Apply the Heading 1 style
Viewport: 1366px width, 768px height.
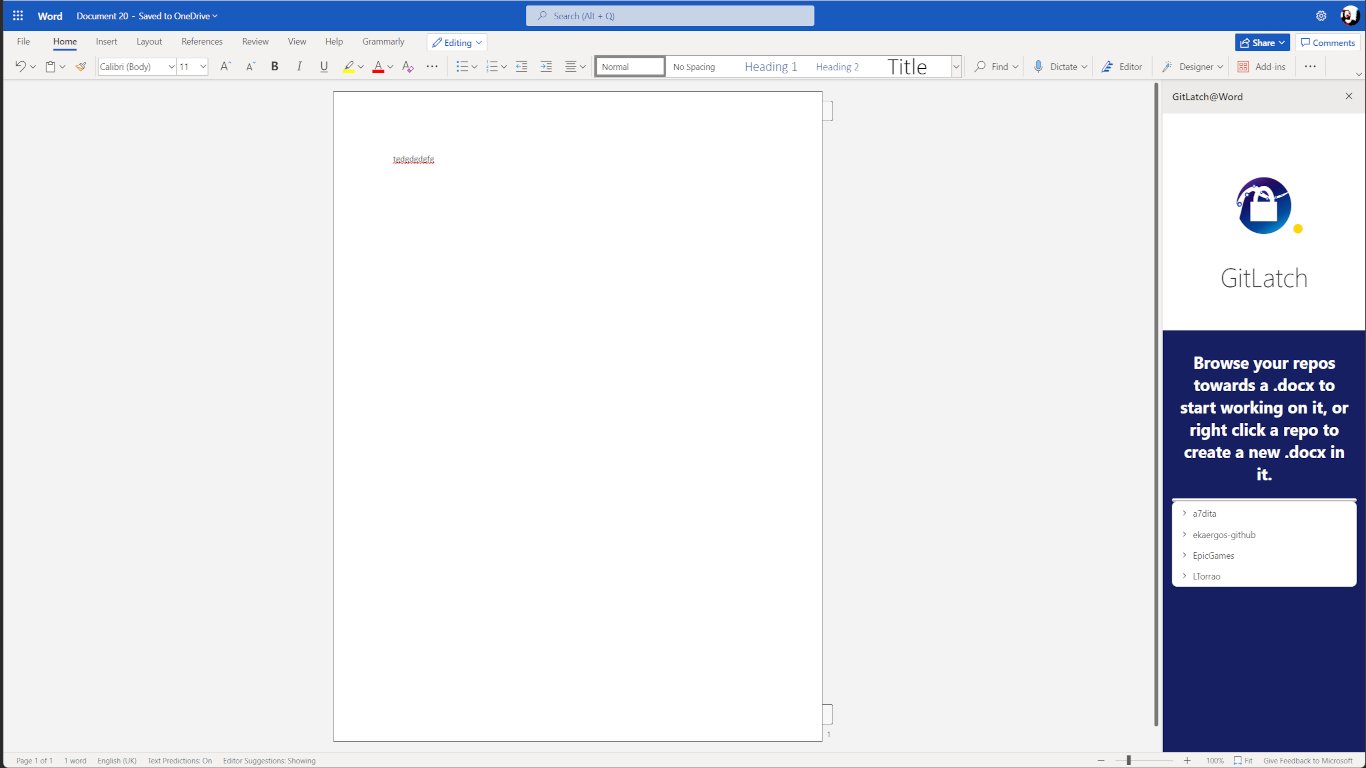point(771,67)
